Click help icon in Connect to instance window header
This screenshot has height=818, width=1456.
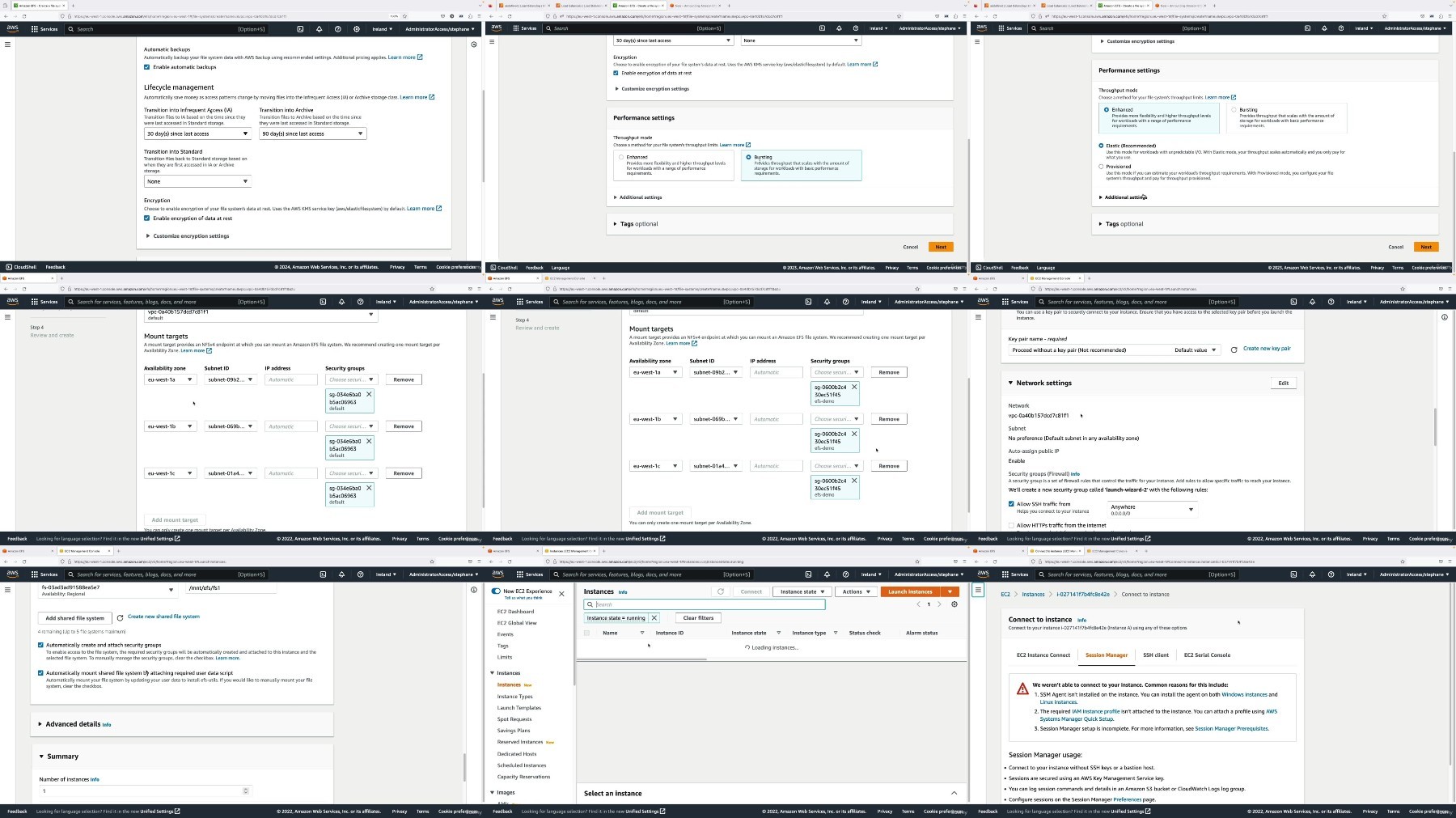click(1331, 574)
